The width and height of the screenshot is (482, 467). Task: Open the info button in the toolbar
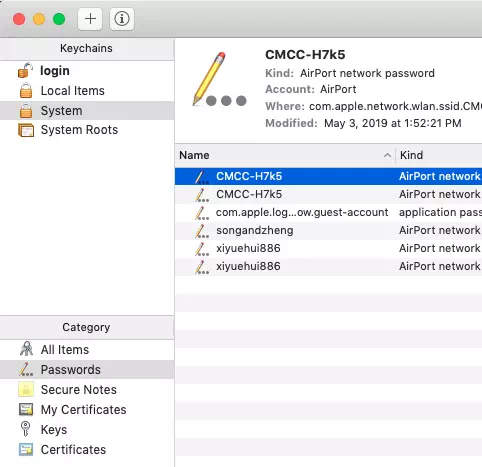click(122, 19)
